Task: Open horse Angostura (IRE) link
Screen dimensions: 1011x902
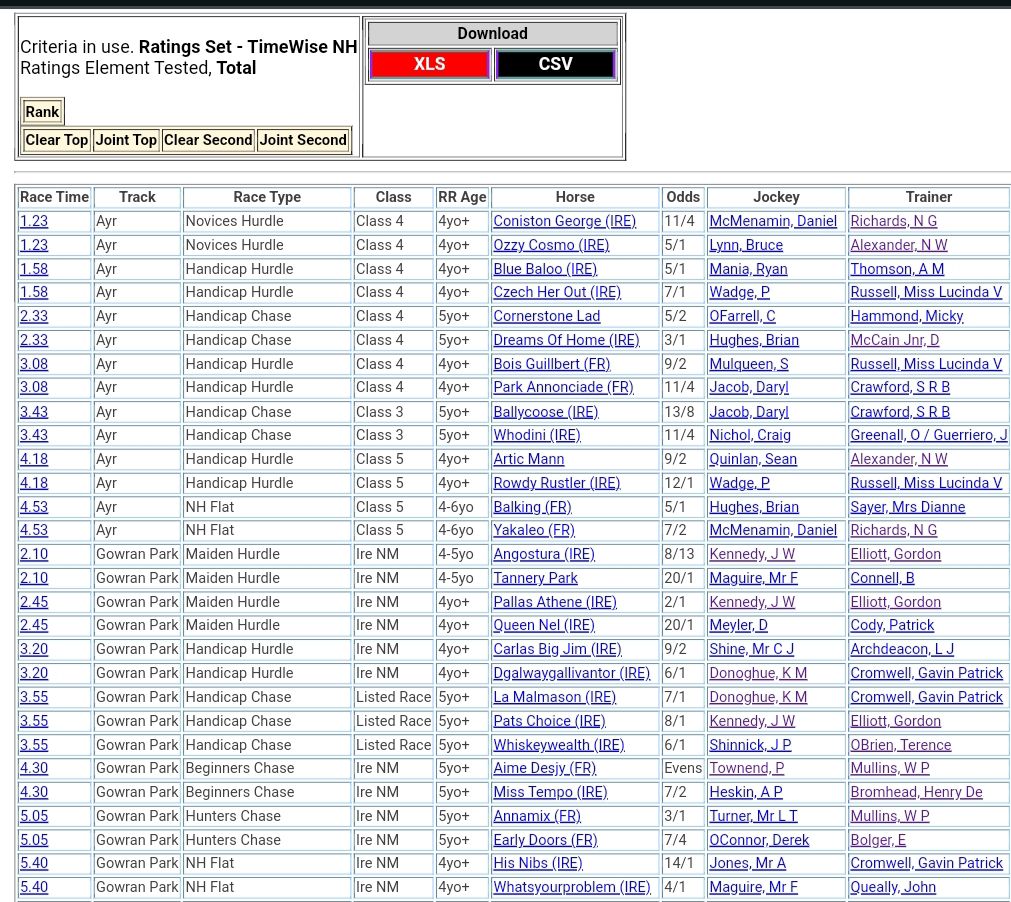Action: [x=543, y=554]
